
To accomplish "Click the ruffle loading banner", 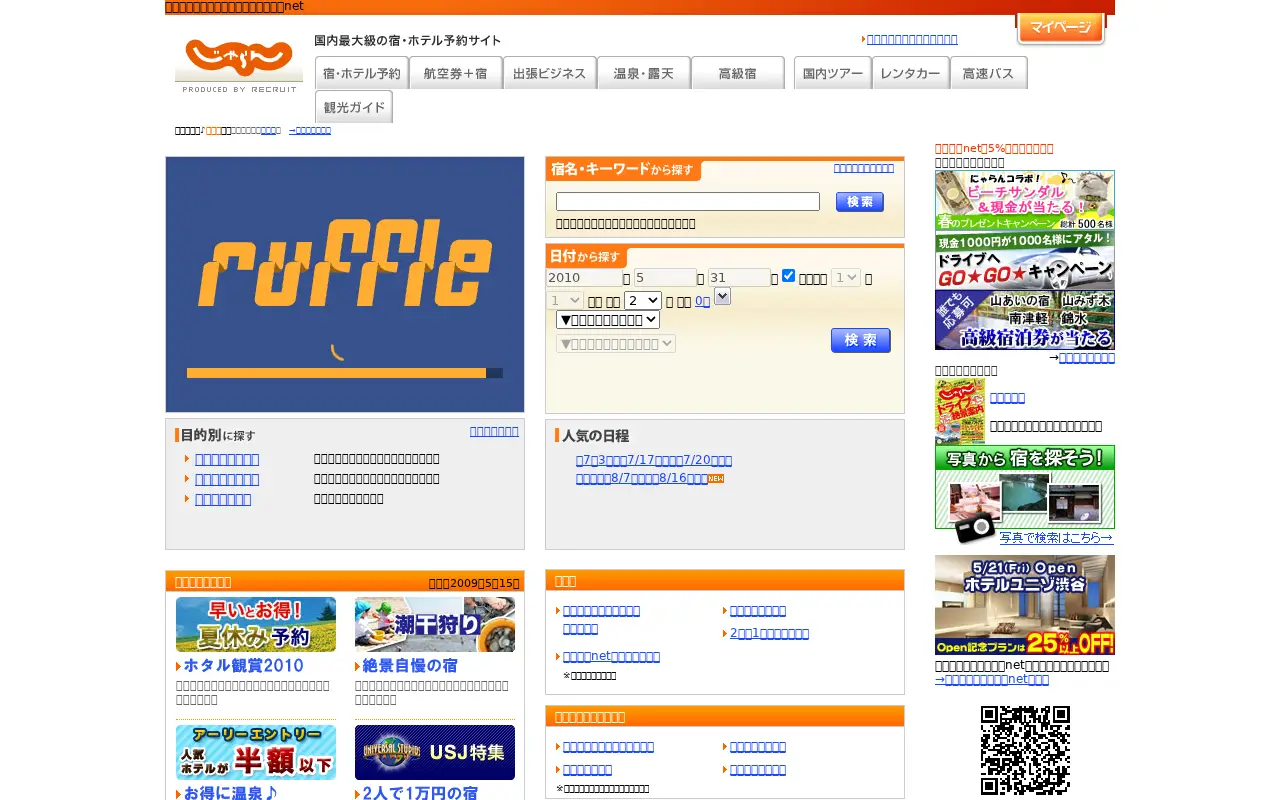I will click(345, 284).
